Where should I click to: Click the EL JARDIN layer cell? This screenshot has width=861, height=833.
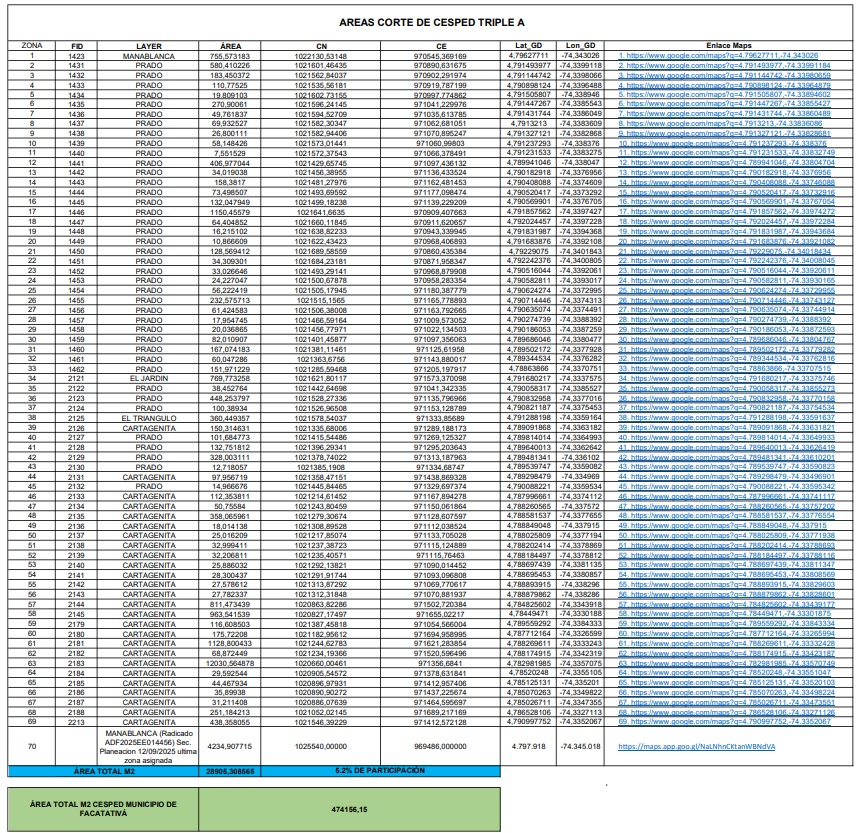click(149, 378)
